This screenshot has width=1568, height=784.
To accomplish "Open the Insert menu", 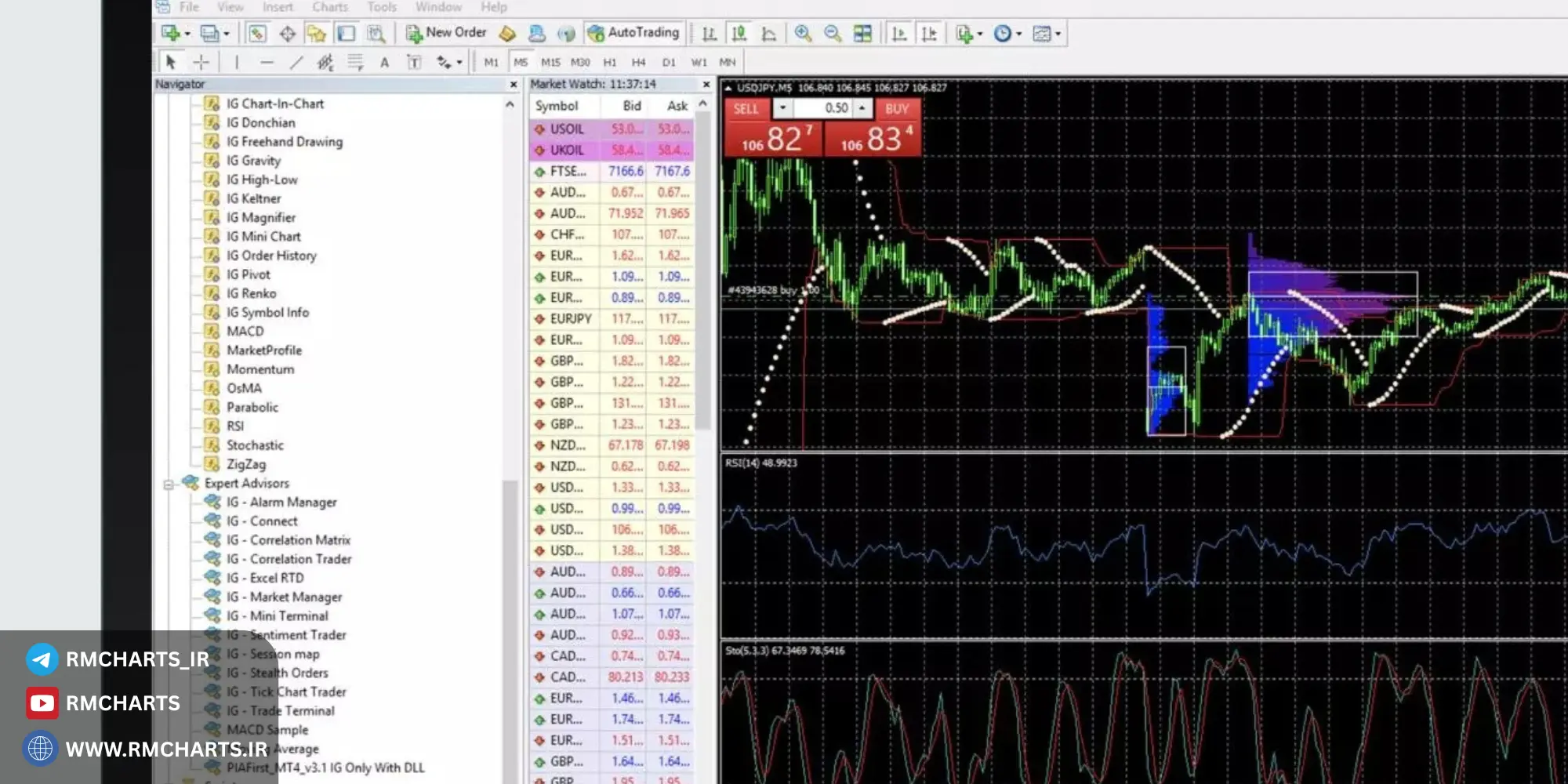I will [x=278, y=7].
